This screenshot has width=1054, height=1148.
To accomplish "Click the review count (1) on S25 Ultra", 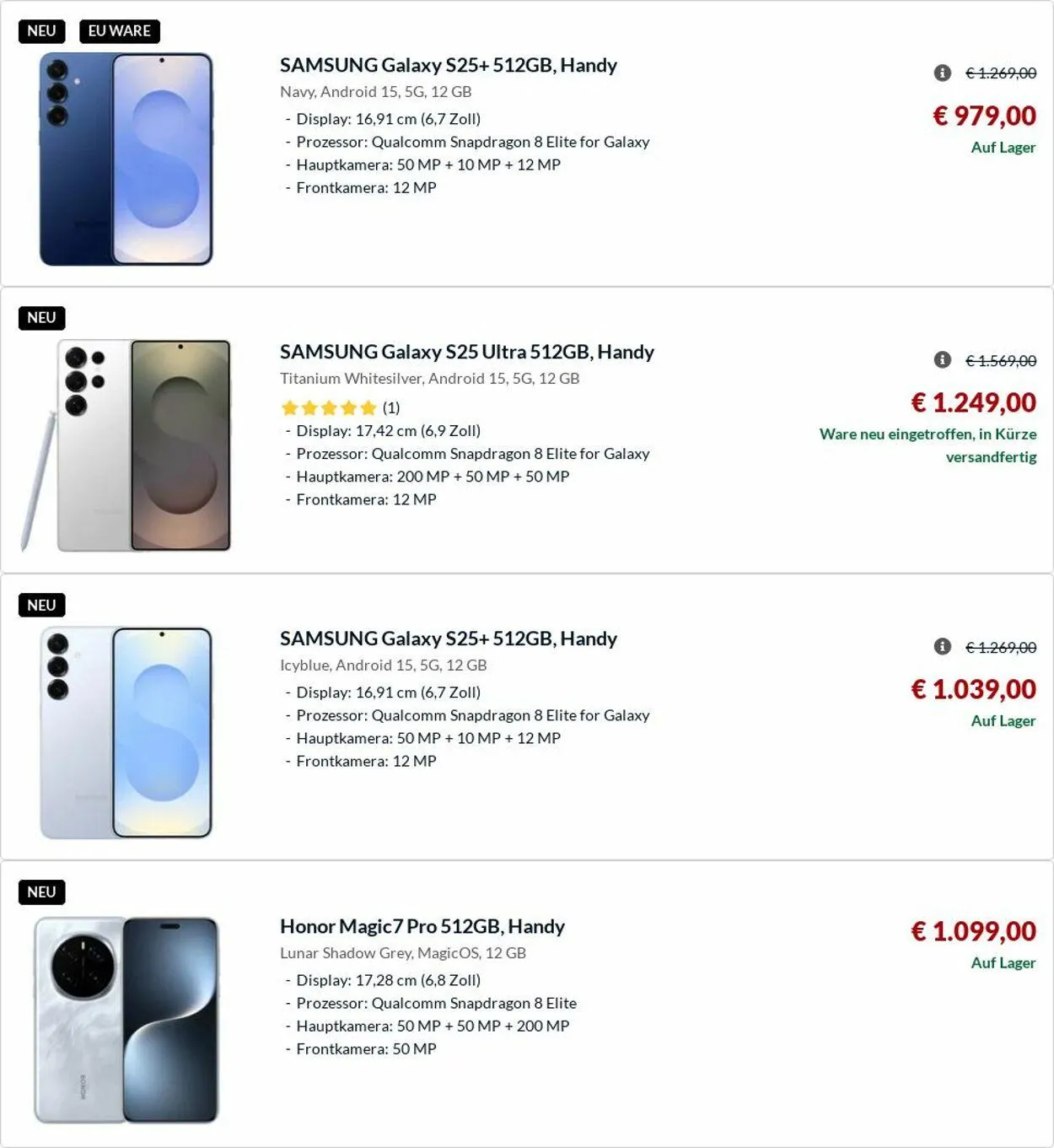I will [x=391, y=408].
